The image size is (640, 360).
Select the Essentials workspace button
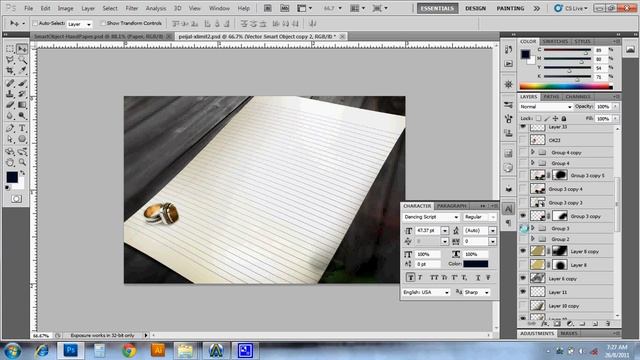pyautogui.click(x=437, y=8)
